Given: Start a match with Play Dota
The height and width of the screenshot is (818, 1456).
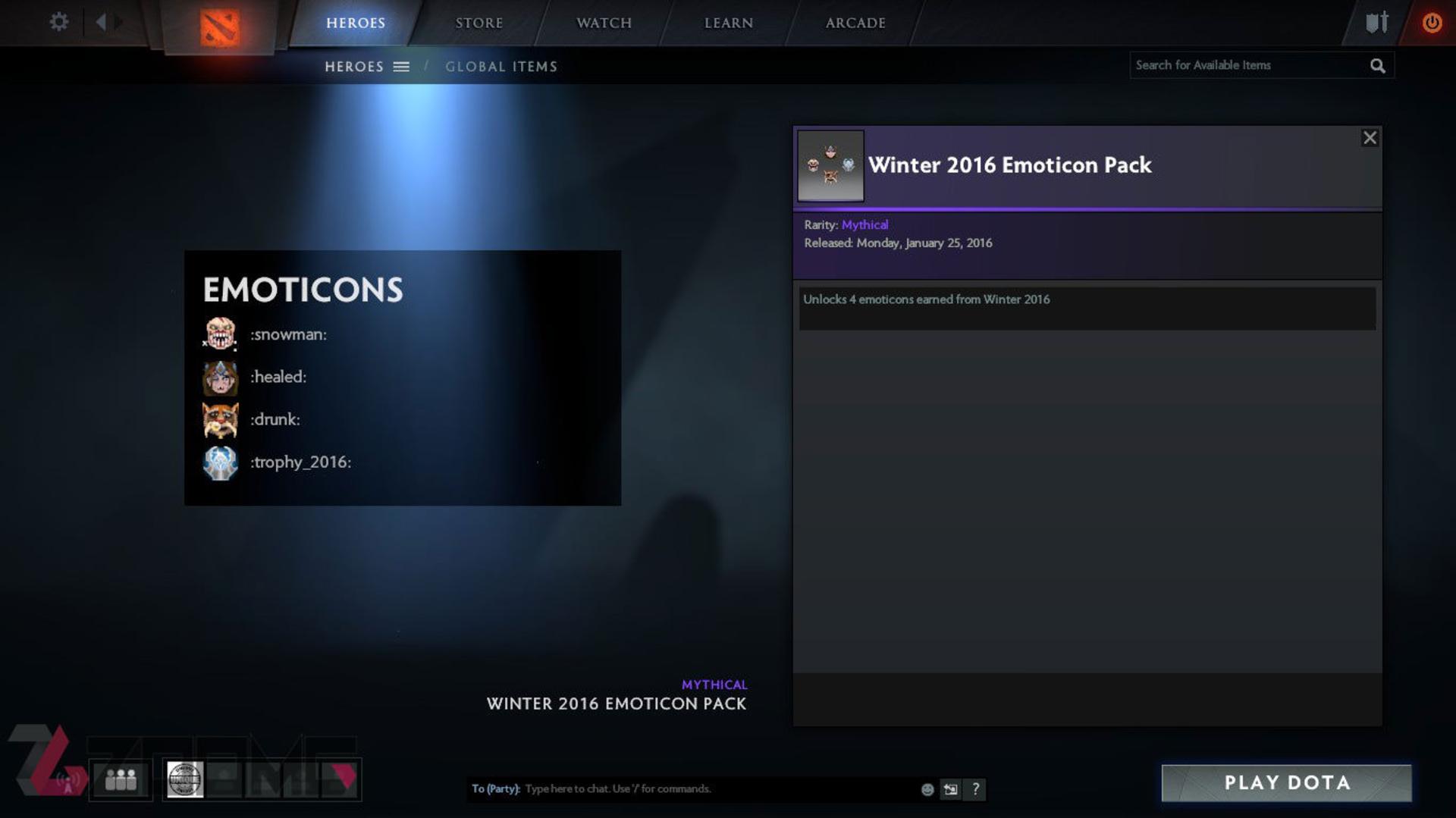Looking at the screenshot, I should [x=1286, y=783].
